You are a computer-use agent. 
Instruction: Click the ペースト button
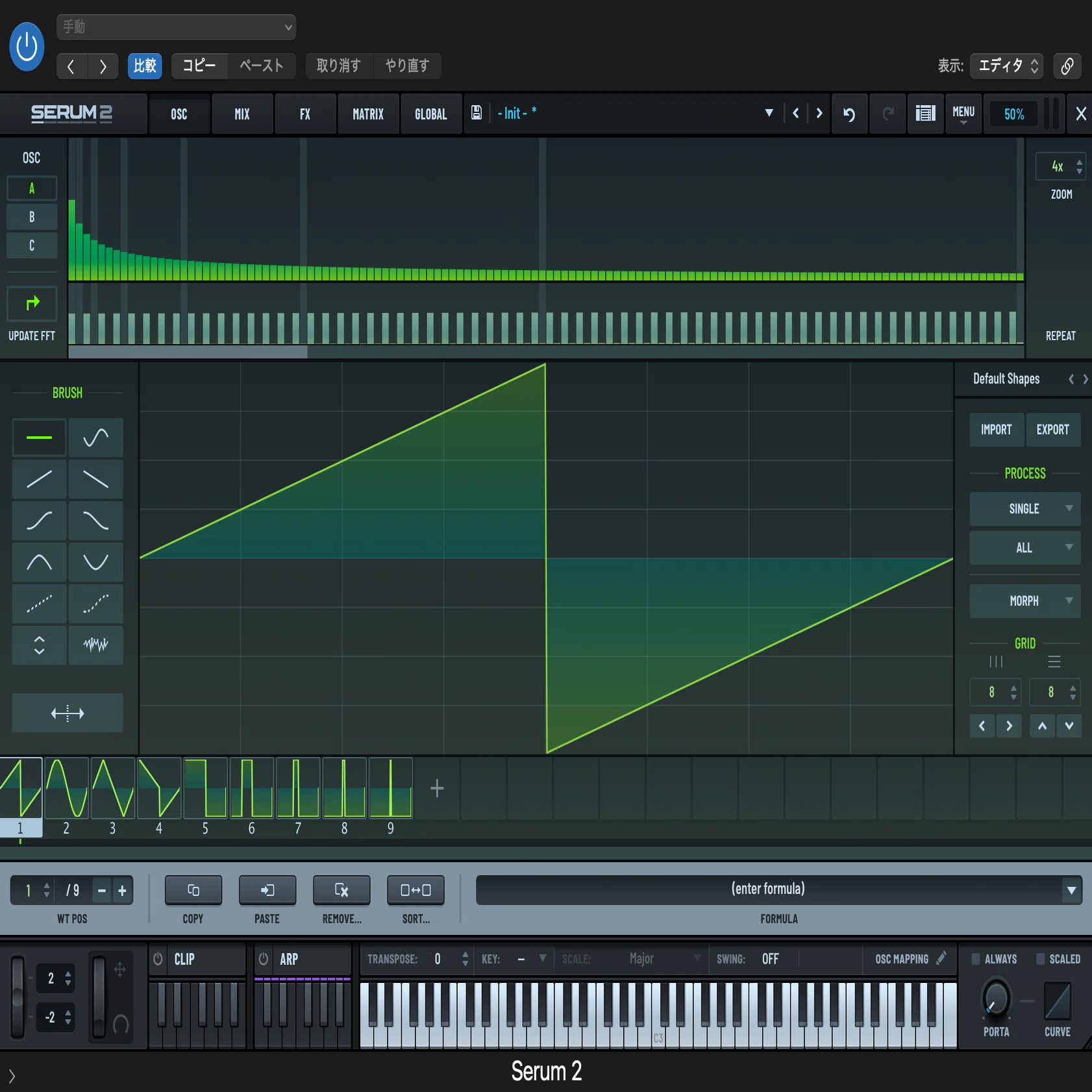[x=262, y=66]
